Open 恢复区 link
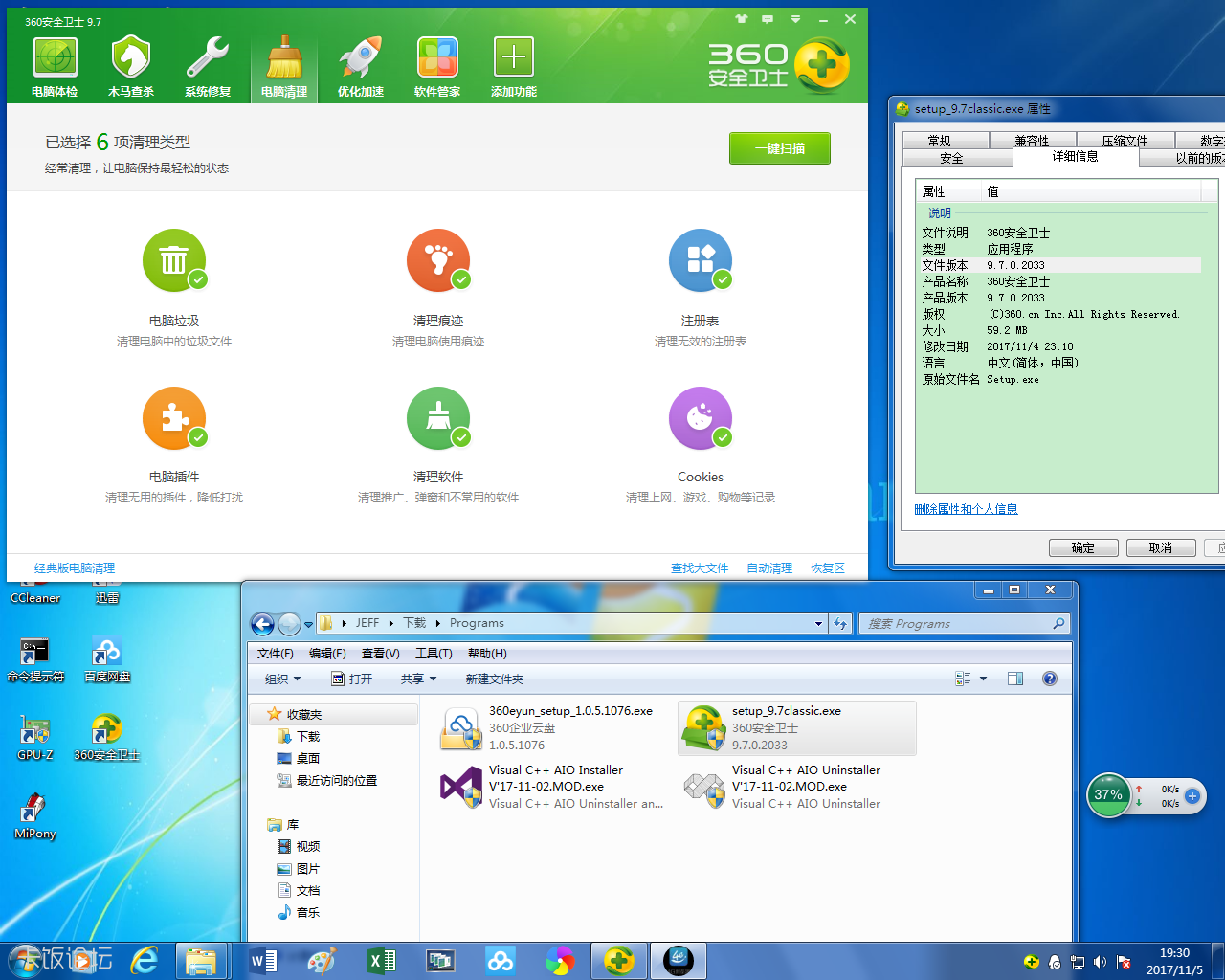 point(828,568)
